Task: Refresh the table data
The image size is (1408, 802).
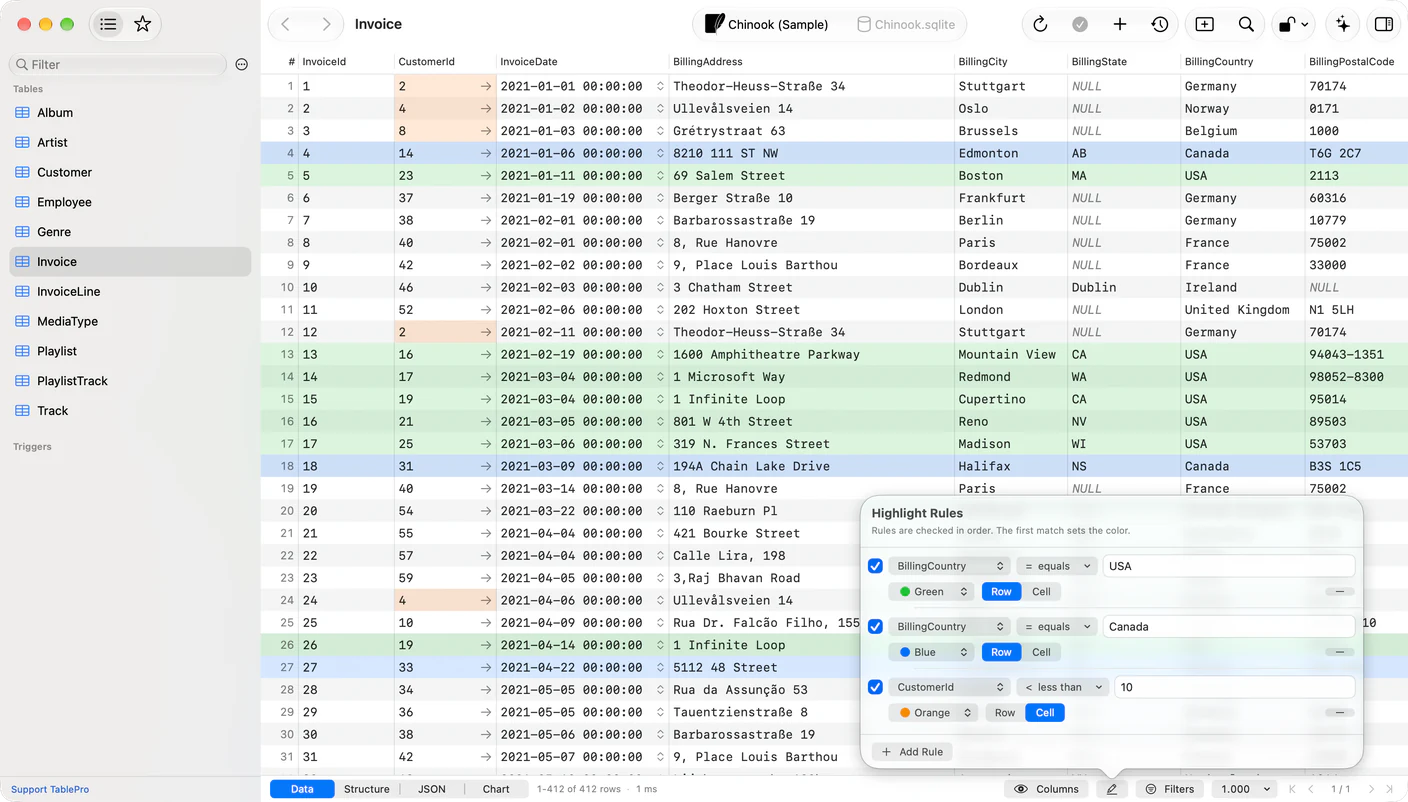Action: (1040, 24)
